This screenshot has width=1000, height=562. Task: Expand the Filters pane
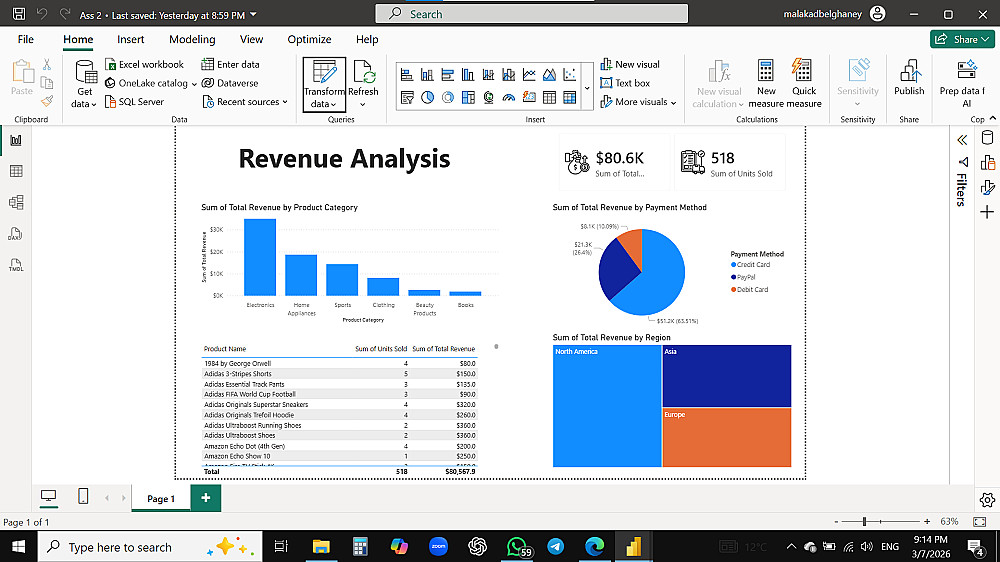(962, 140)
